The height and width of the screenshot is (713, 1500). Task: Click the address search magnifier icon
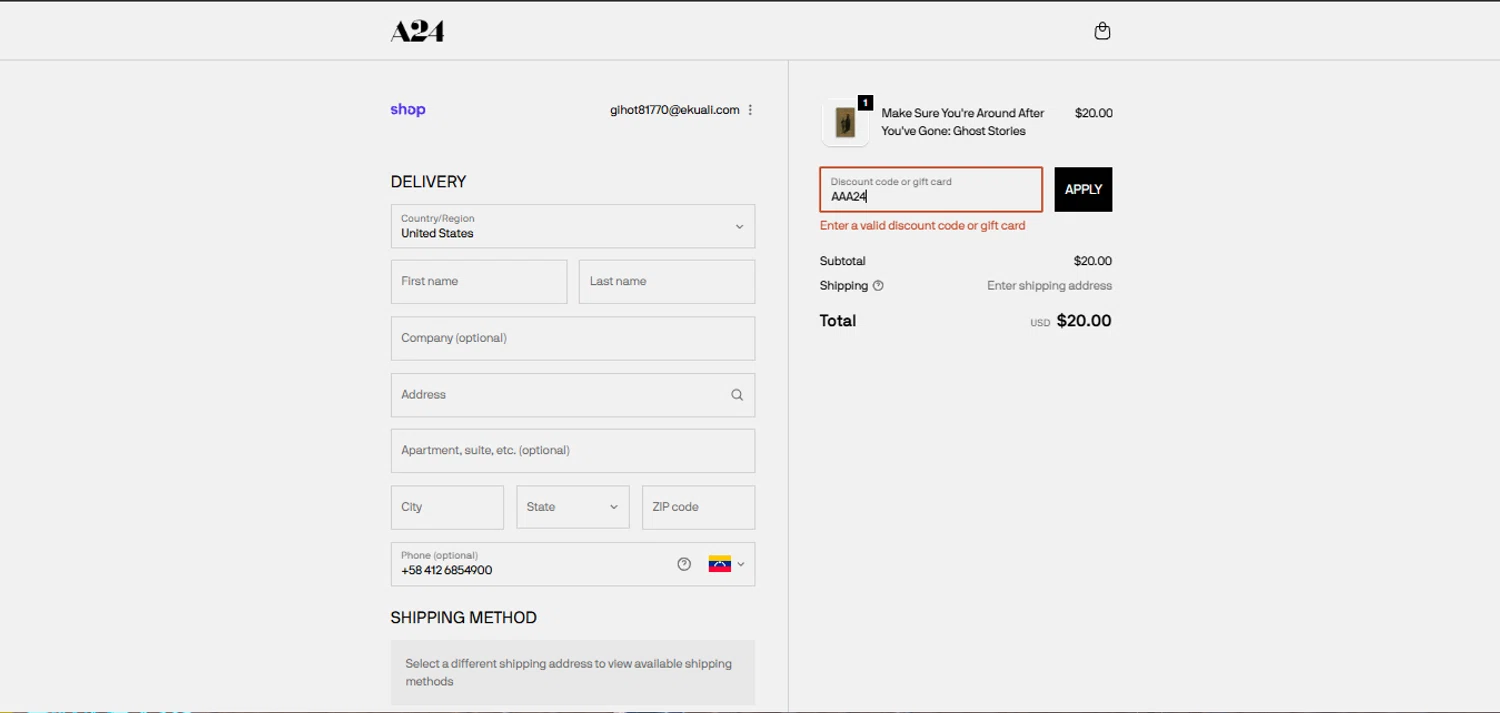point(737,395)
